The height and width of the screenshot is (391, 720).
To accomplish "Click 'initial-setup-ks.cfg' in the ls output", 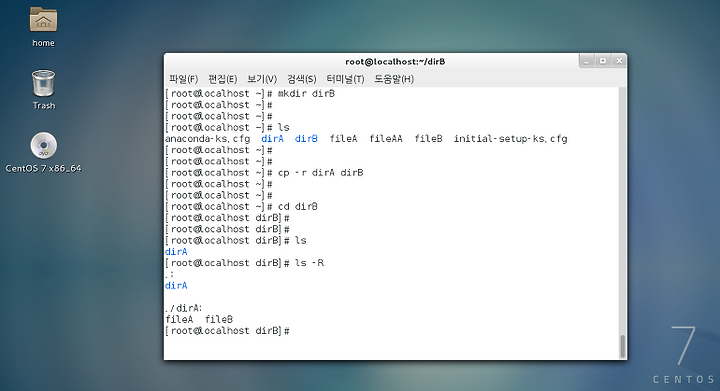I will [511, 139].
